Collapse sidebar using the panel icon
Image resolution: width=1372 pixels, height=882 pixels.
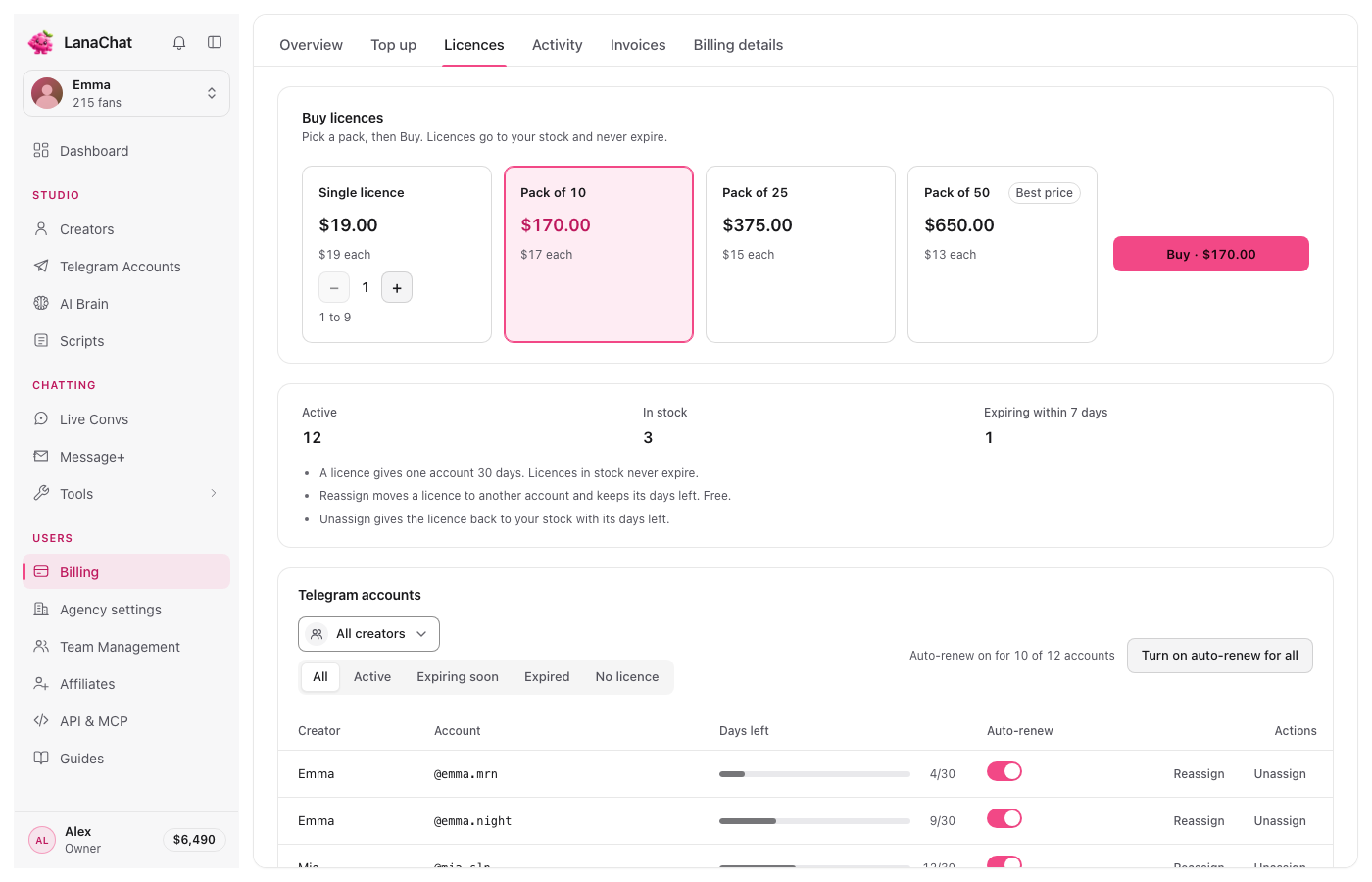coord(215,42)
